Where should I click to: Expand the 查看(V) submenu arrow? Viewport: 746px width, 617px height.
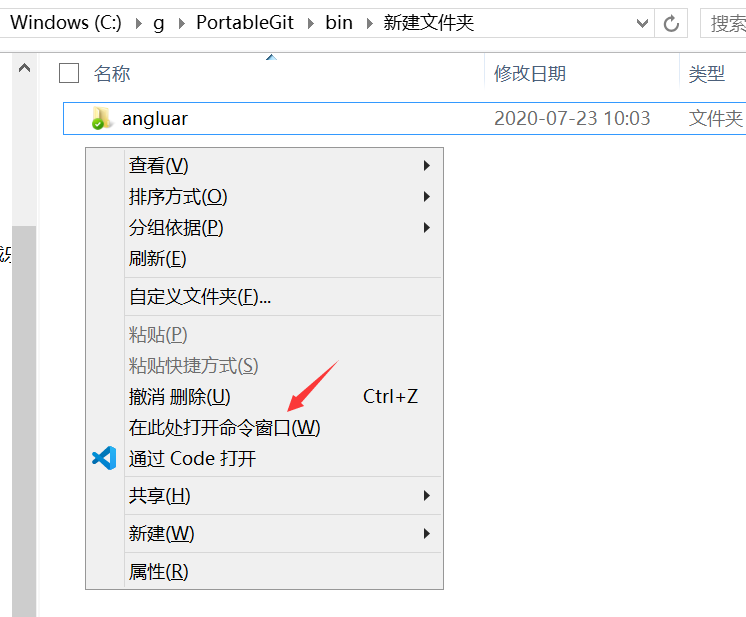[427, 166]
